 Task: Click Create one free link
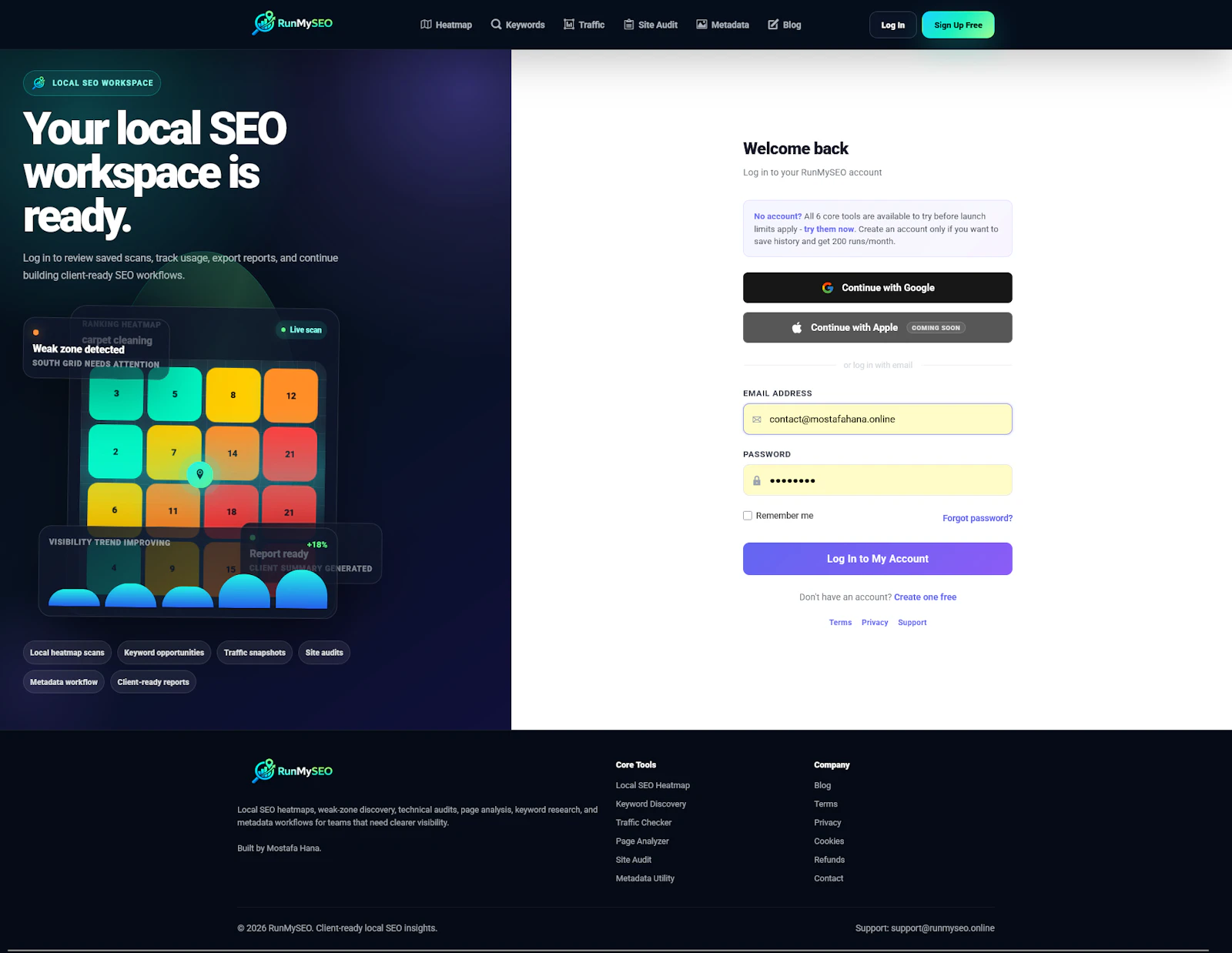(925, 597)
